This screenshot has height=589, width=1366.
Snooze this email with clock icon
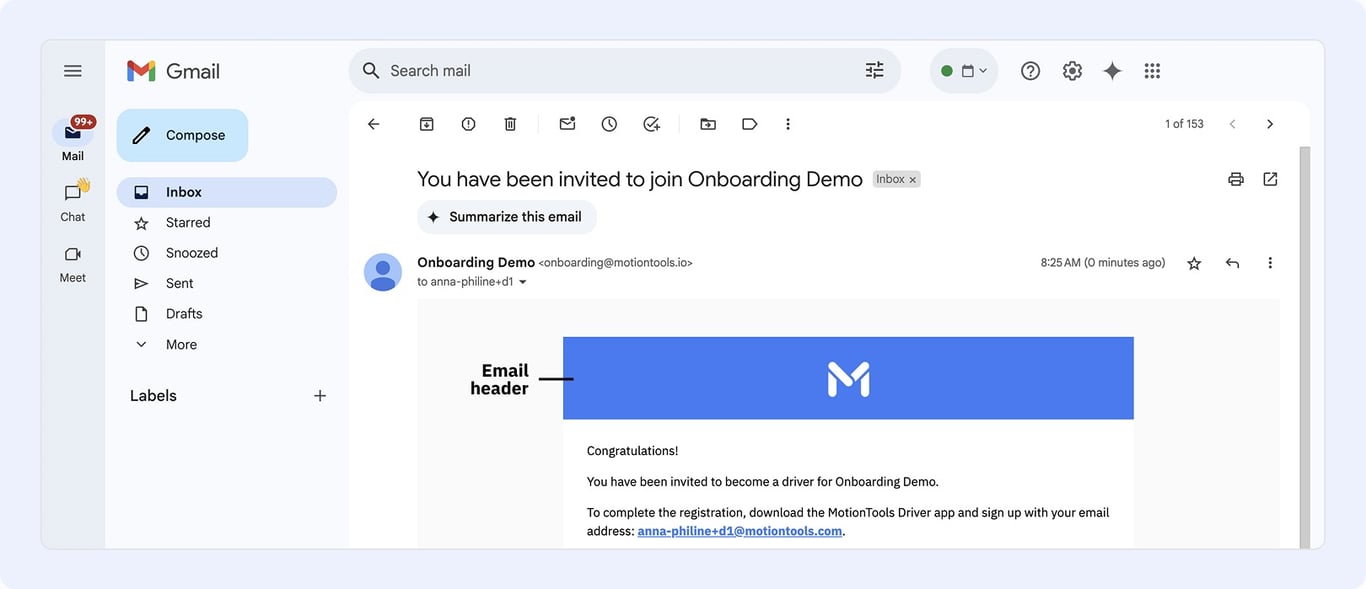(609, 124)
